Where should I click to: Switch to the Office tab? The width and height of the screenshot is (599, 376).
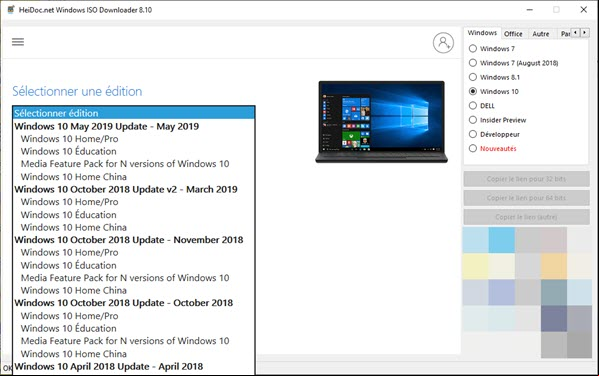tap(513, 34)
